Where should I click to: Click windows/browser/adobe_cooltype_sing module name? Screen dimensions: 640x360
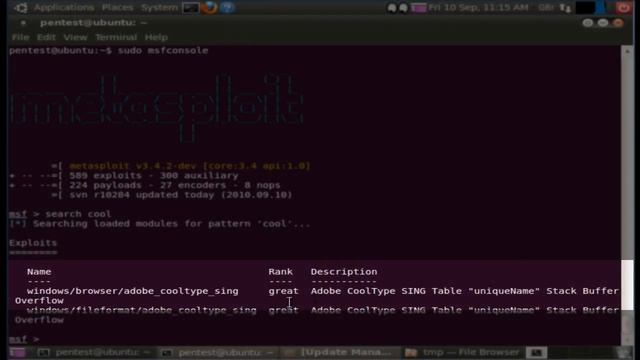click(x=133, y=291)
